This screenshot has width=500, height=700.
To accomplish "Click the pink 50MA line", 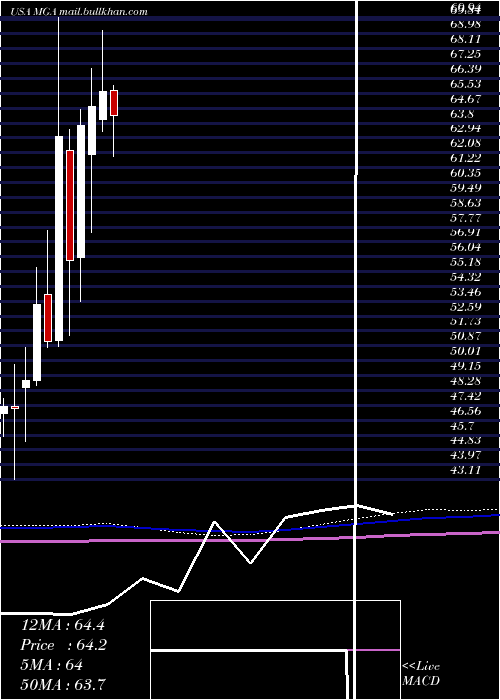I will tap(250, 539).
